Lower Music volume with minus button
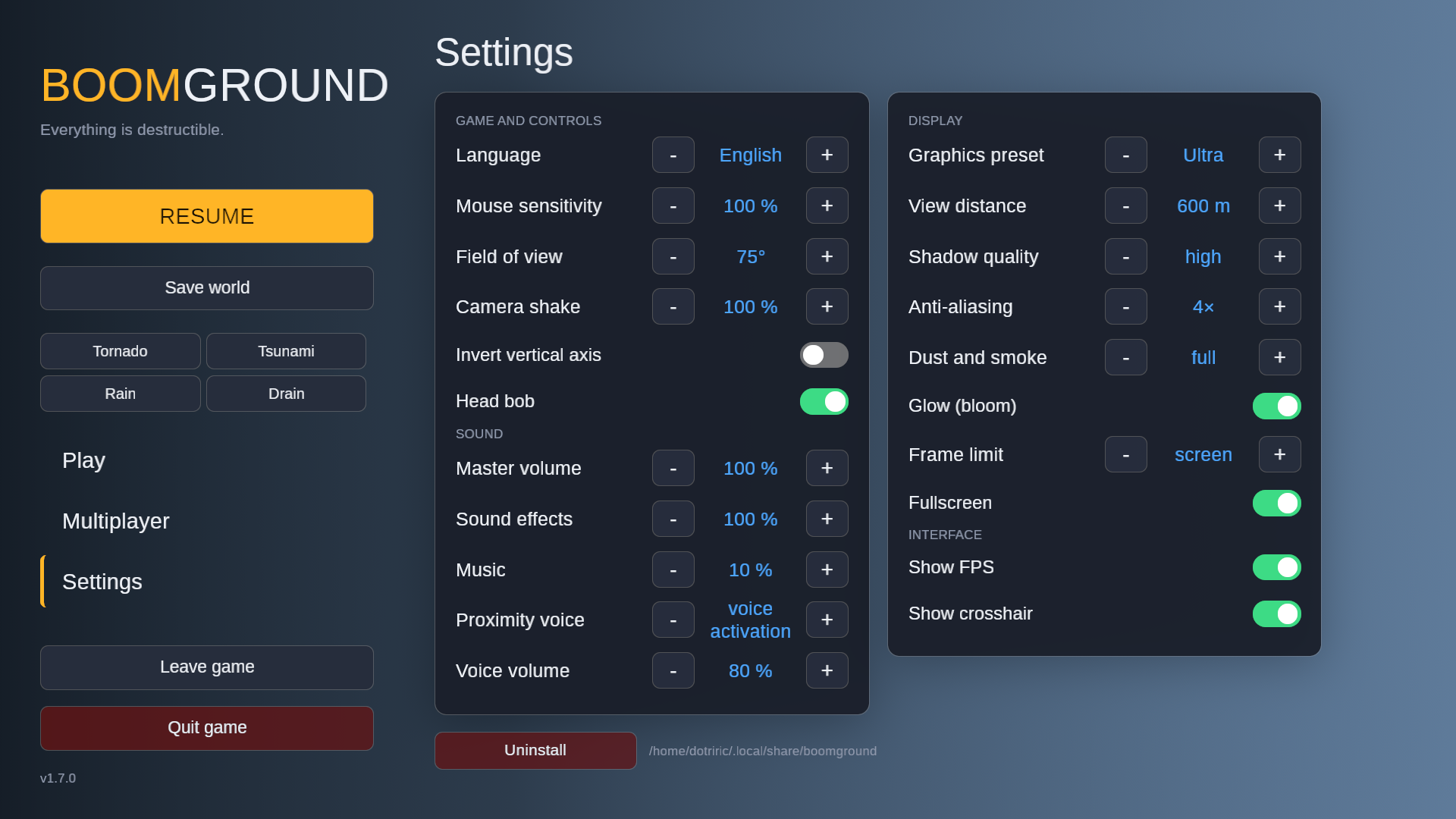The height and width of the screenshot is (819, 1456). tap(673, 570)
